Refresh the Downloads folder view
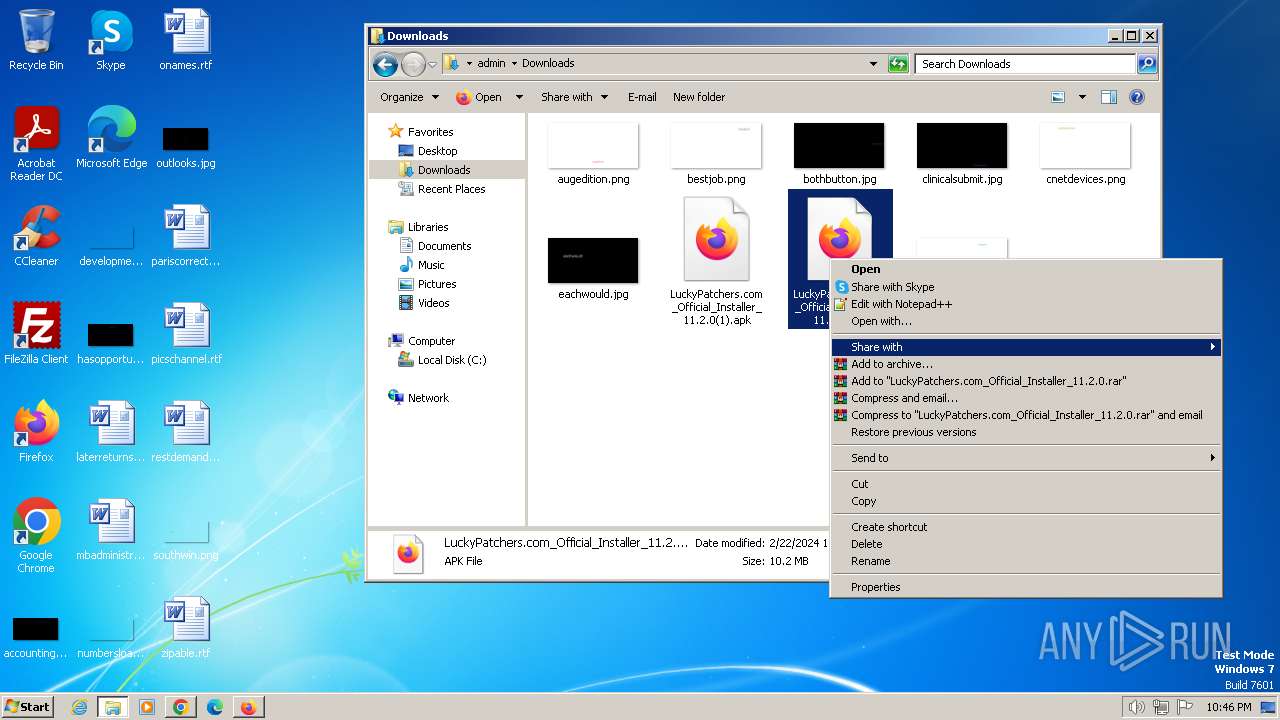This screenshot has height=720, width=1280. click(898, 64)
